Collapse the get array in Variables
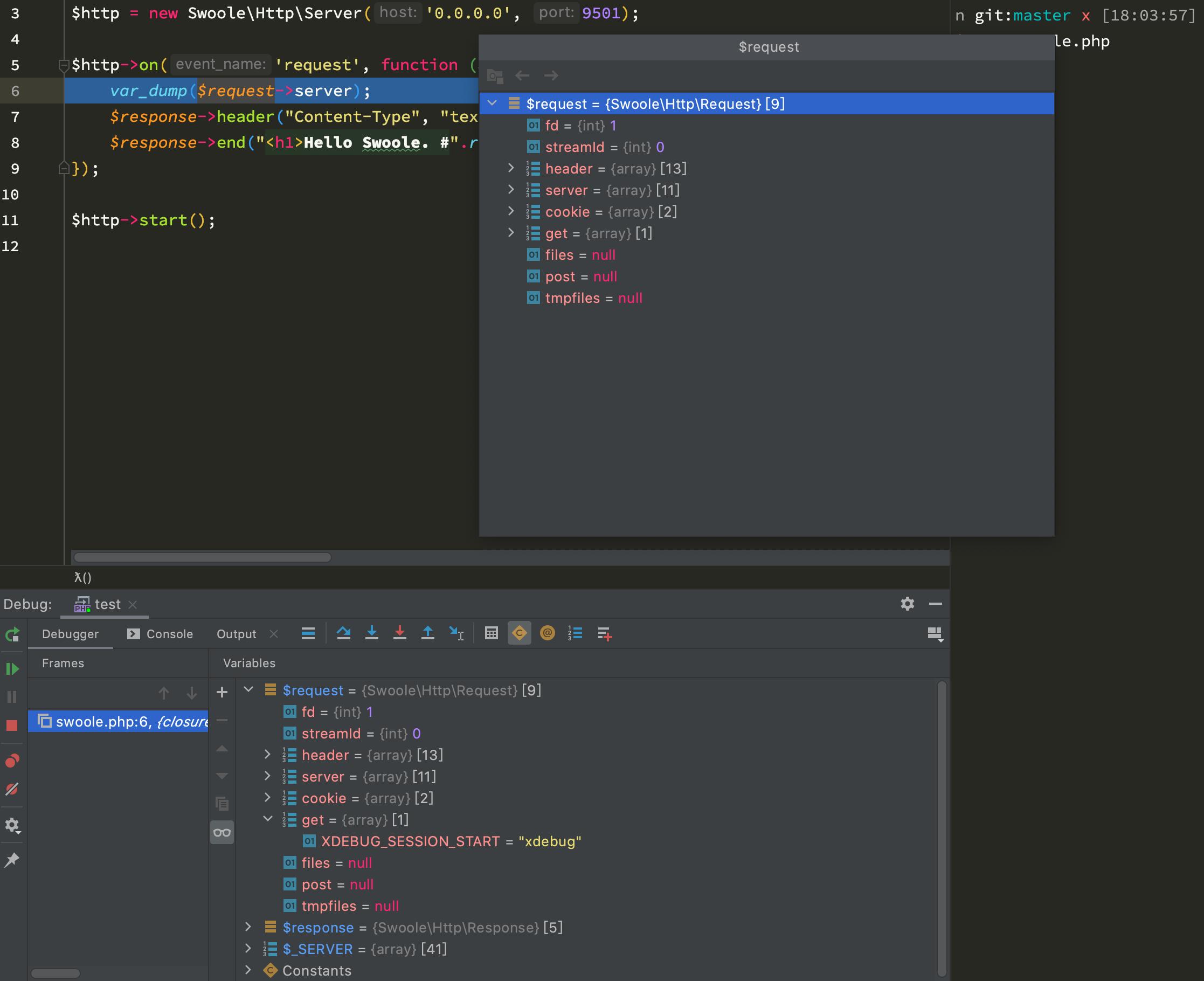 tap(268, 819)
